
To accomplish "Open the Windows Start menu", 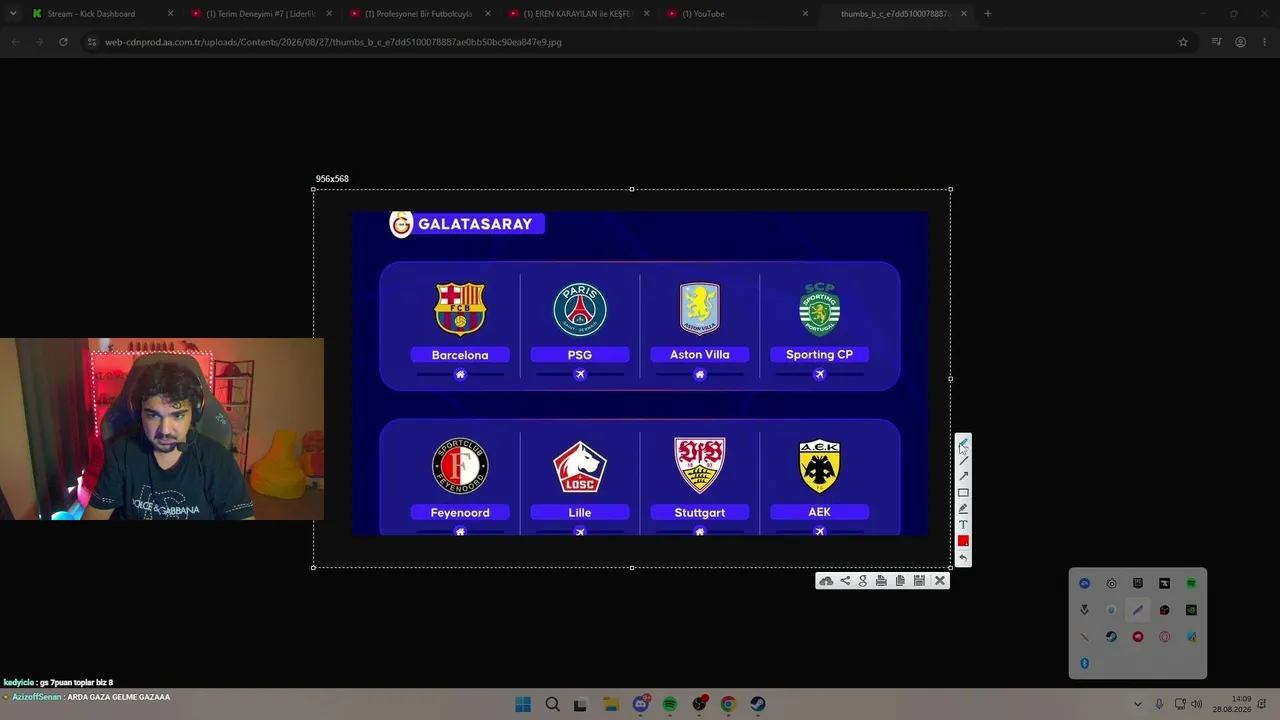I will coord(523,704).
